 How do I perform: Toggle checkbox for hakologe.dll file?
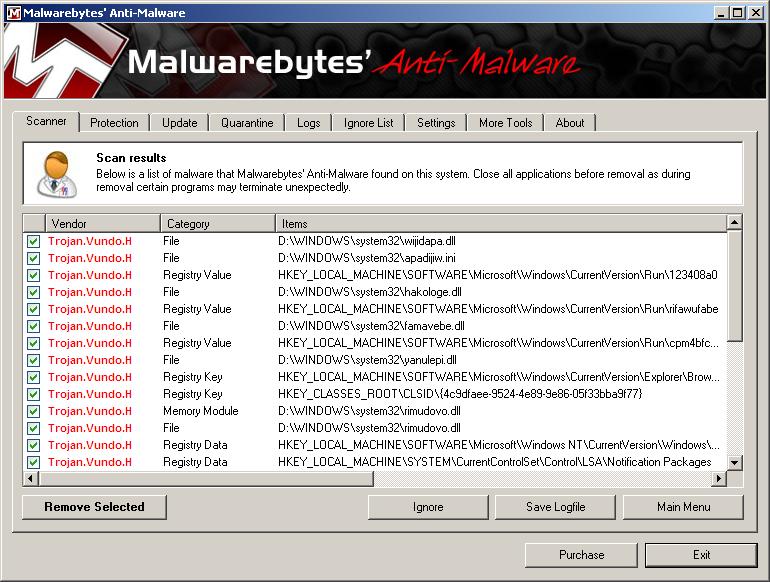click(x=33, y=292)
